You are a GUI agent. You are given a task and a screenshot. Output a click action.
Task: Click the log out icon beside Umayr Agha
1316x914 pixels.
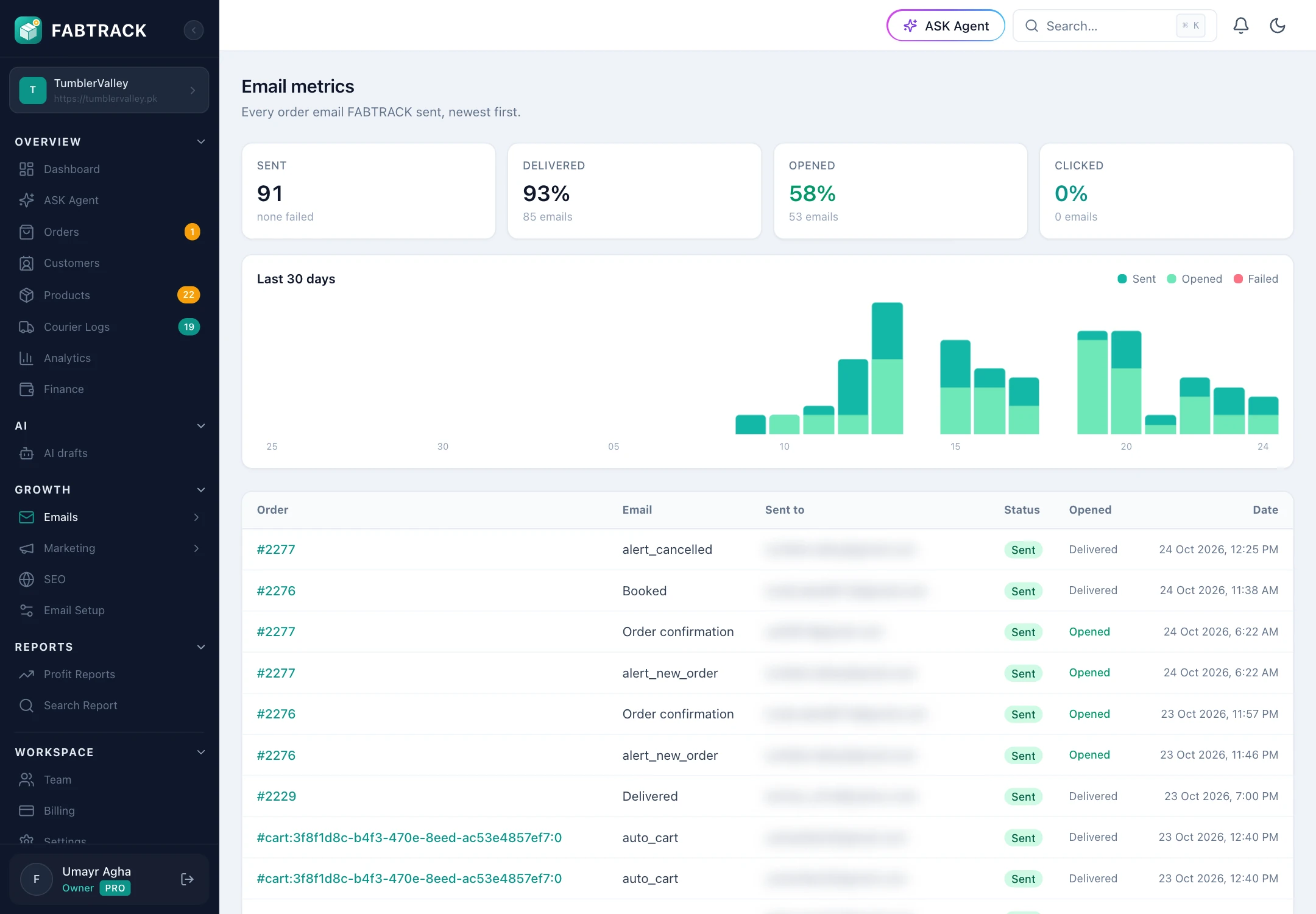[x=187, y=879]
